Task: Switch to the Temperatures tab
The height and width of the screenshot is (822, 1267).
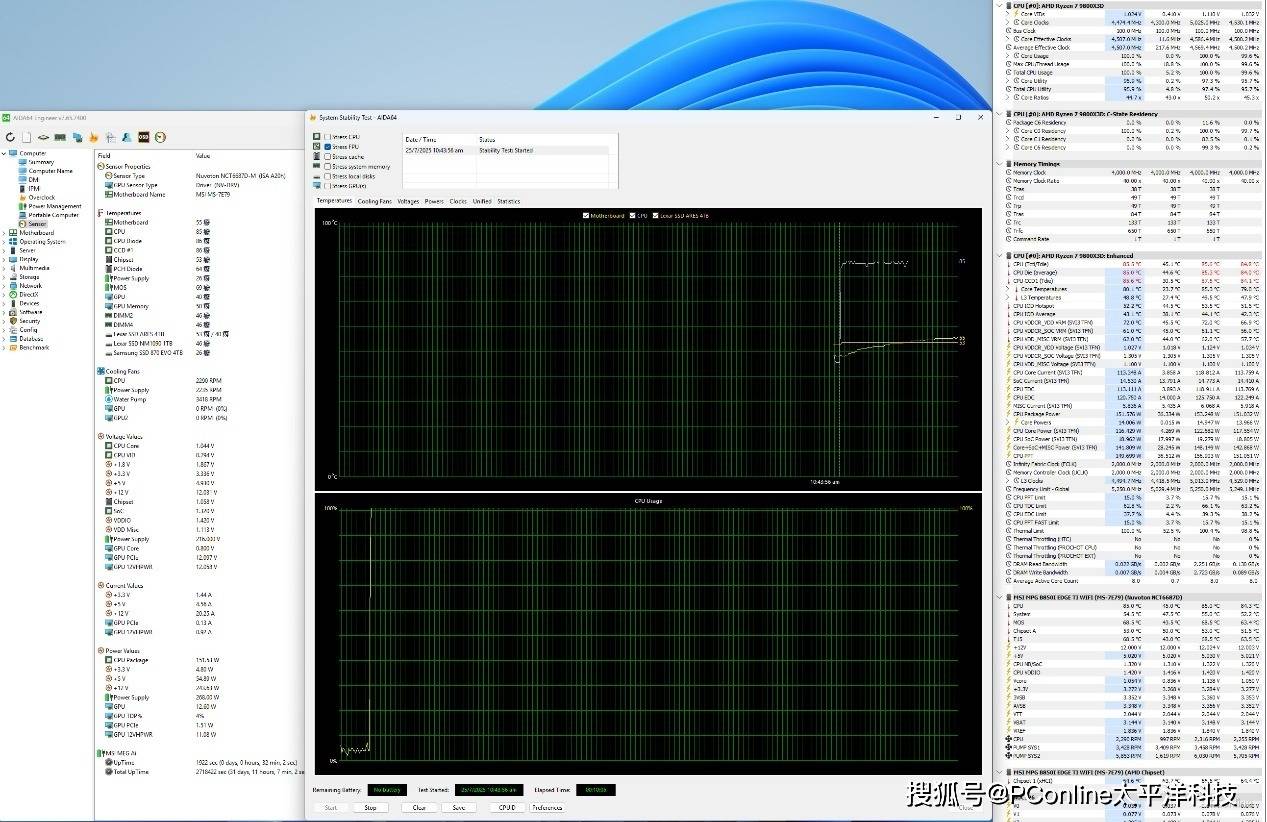Action: pos(334,201)
